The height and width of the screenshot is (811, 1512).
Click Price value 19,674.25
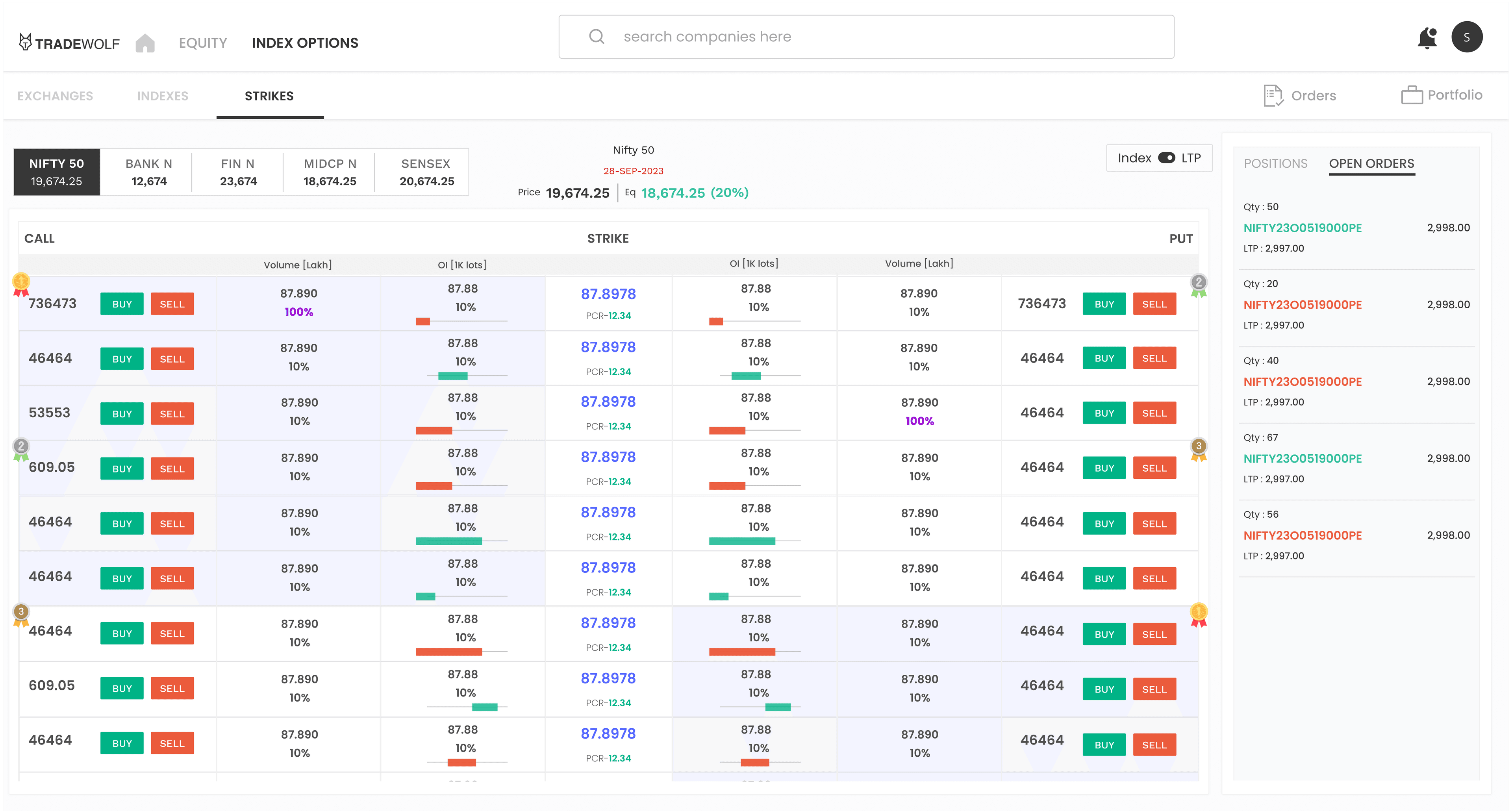point(578,193)
